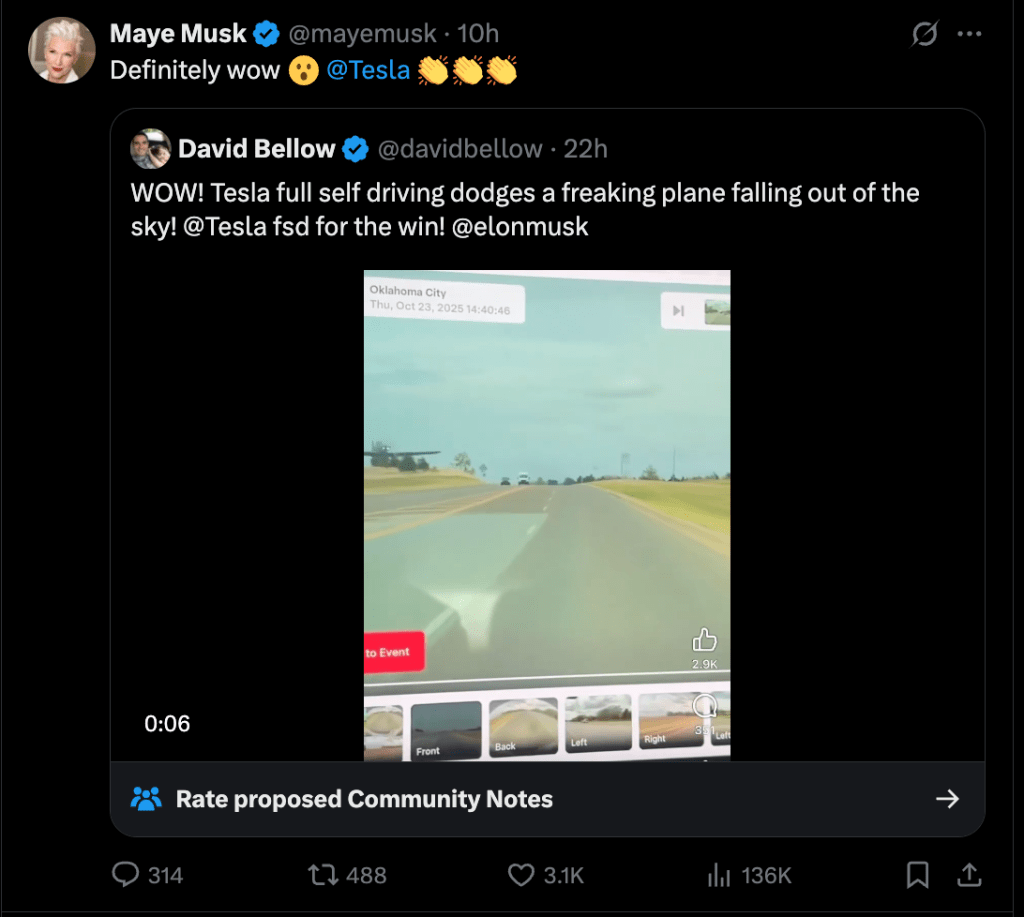Click the Grok explain-post icon
Screen dimensions: 1024x917
[925, 34]
